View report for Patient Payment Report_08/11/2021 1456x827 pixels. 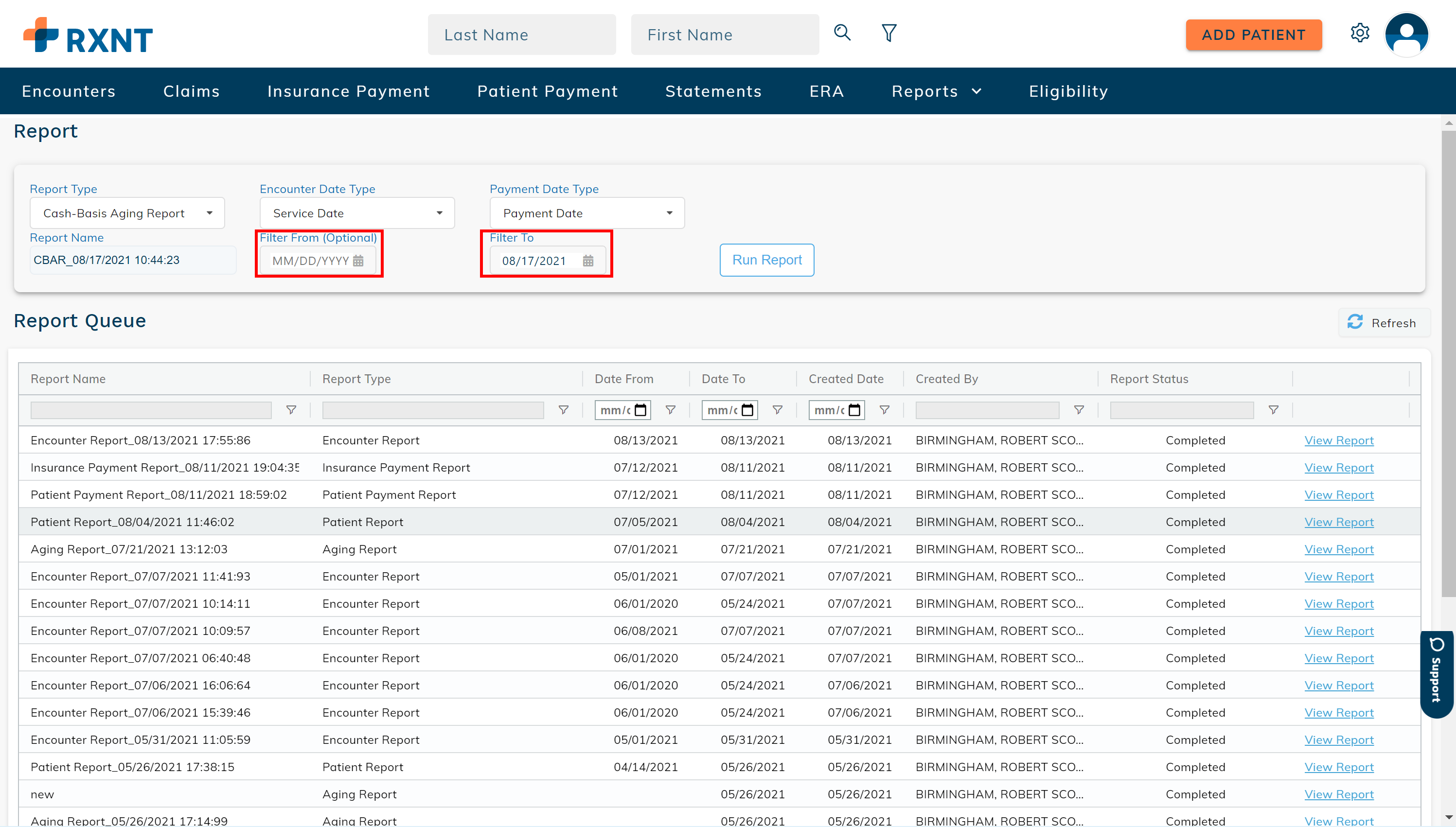pos(1338,495)
